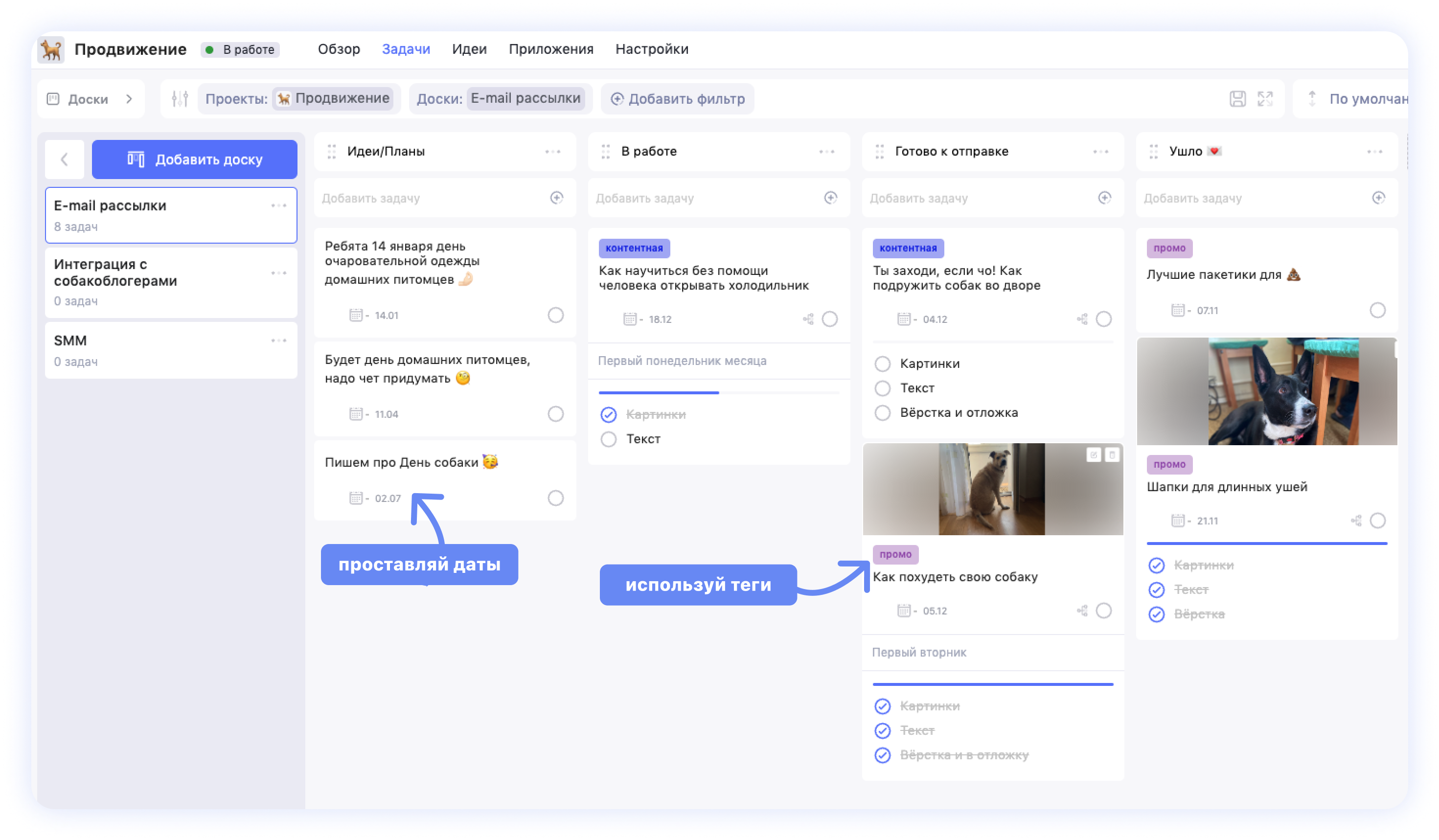The height and width of the screenshot is (840, 1439).
Task: Click the edit icon on the dog photo card
Action: tap(1093, 455)
